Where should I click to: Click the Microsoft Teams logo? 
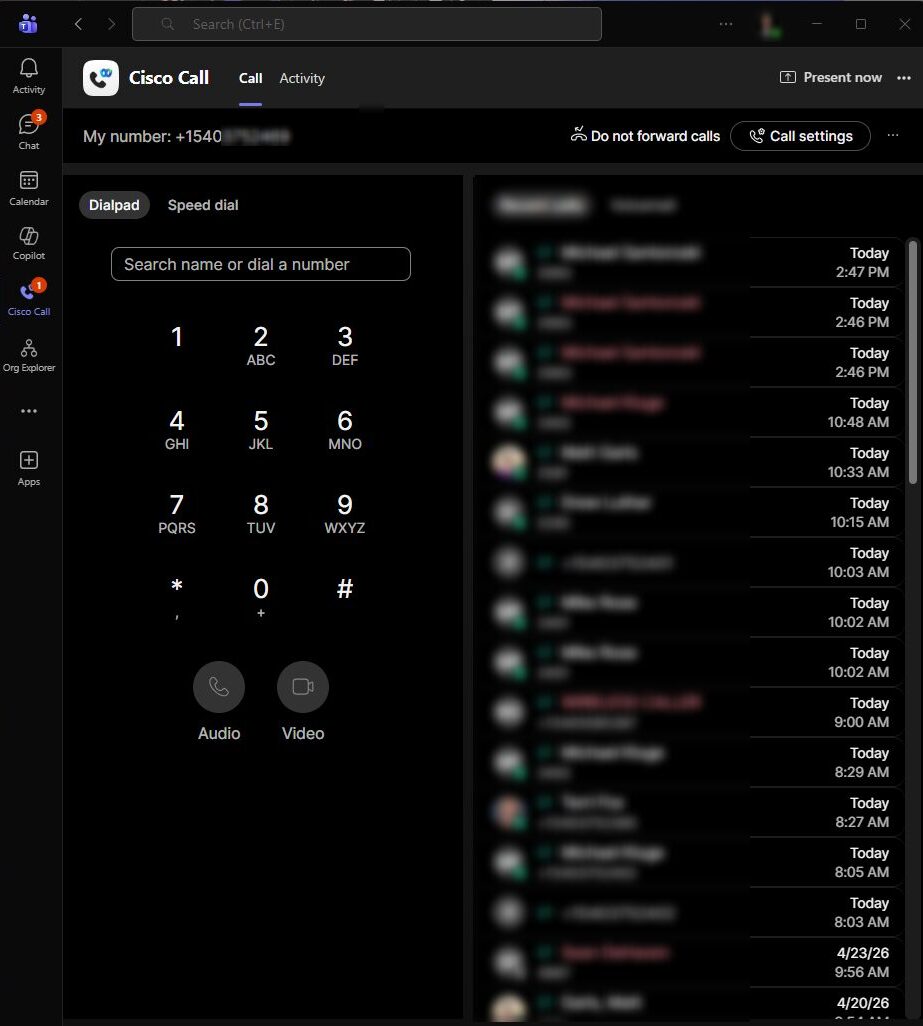click(28, 24)
